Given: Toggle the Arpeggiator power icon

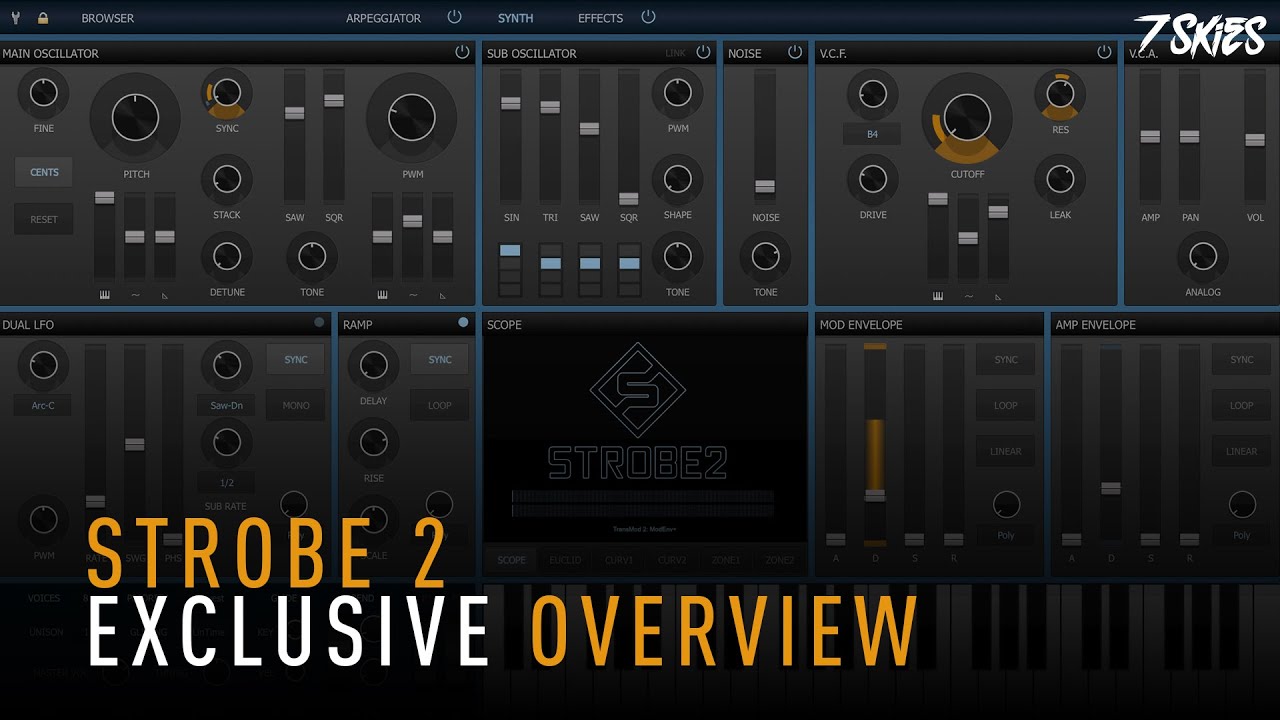Looking at the screenshot, I should coord(455,17).
